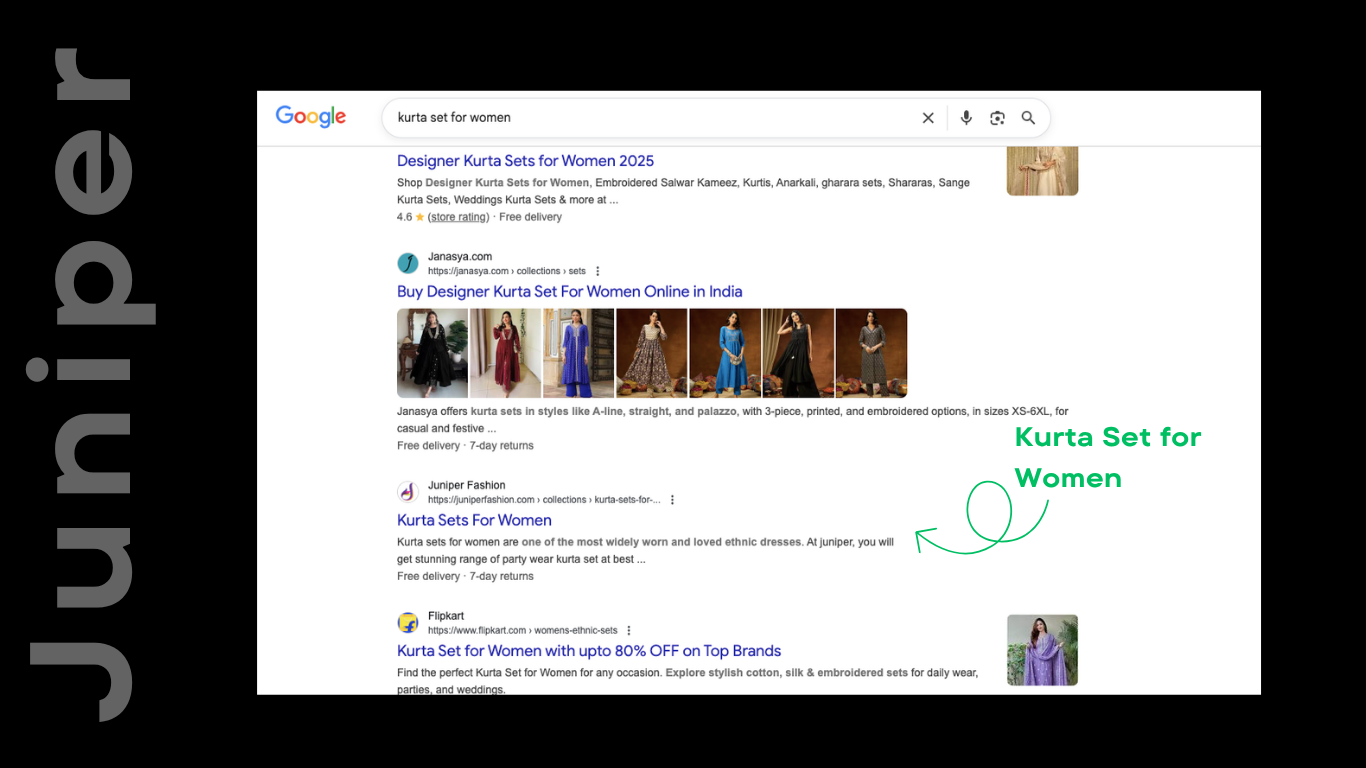Open the black kurta thumbnail, first in Janasya row
This screenshot has width=1366, height=768.
point(432,353)
